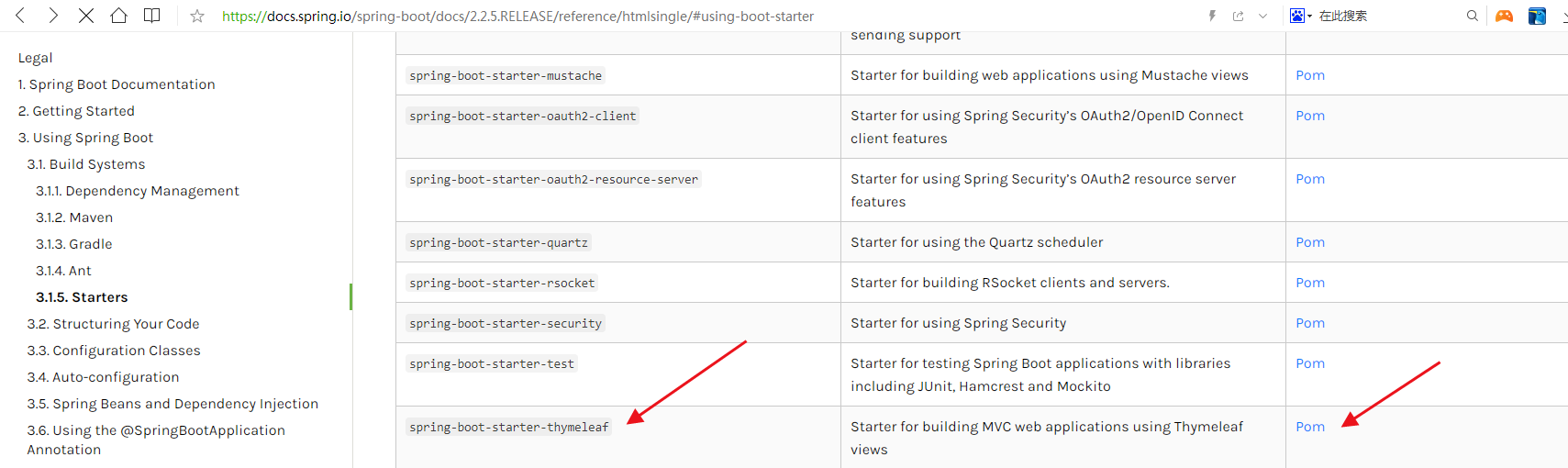
Task: Click the magnifier search icon
Action: pyautogui.click(x=1473, y=16)
